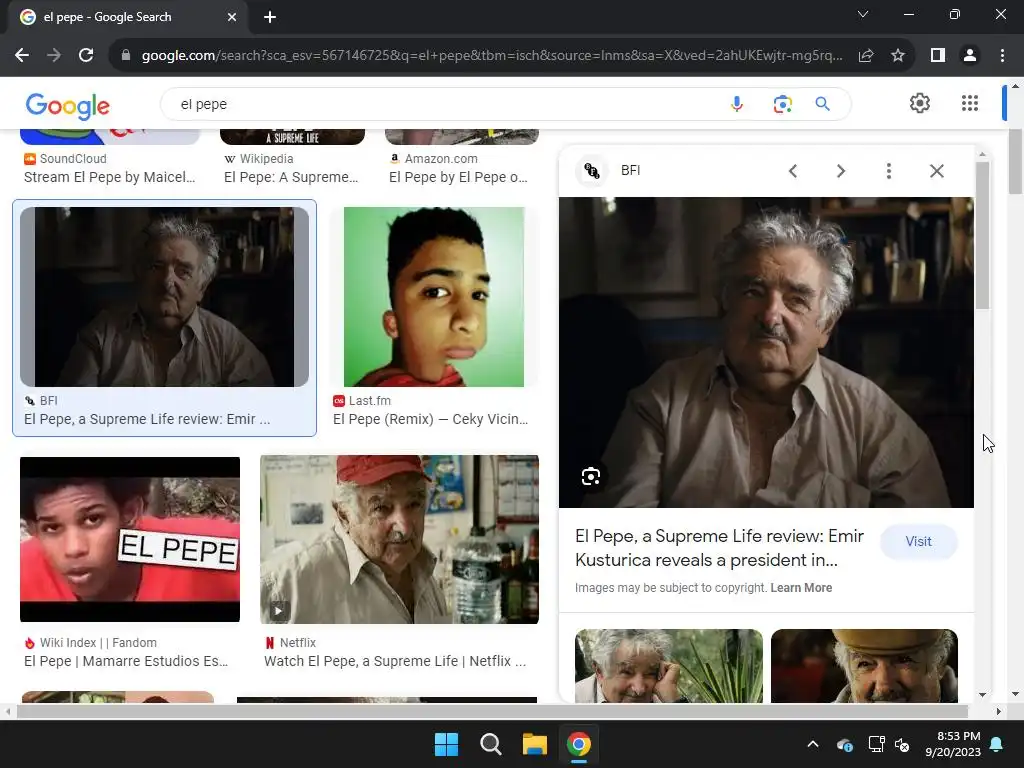This screenshot has height=768, width=1024.
Task: Click the share page icon in address bar
Action: coord(866,56)
